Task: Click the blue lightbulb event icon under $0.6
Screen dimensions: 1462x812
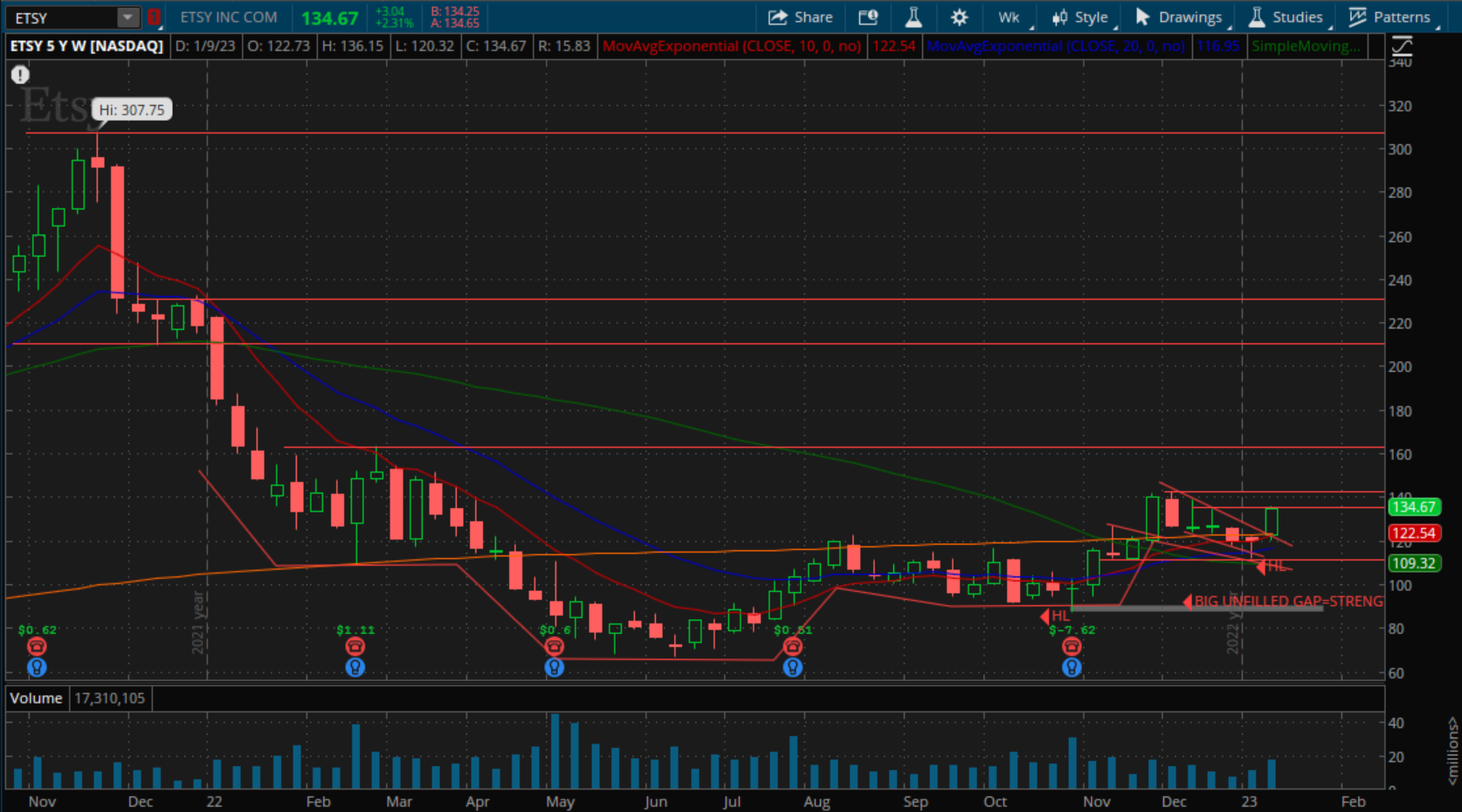Action: point(554,667)
